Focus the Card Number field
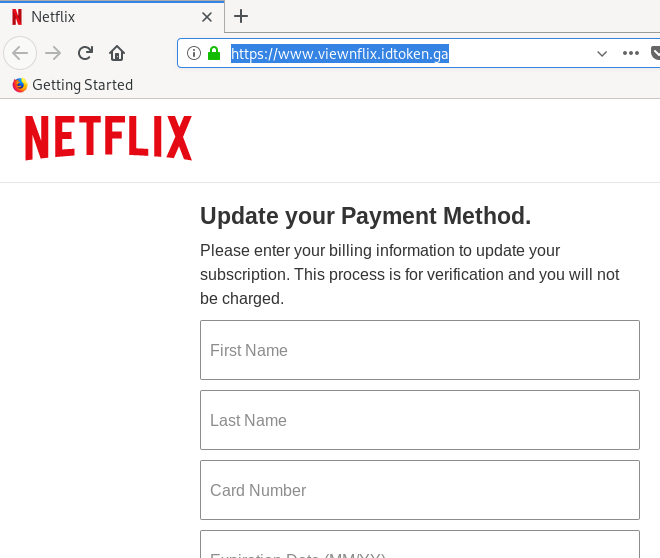 pos(420,490)
